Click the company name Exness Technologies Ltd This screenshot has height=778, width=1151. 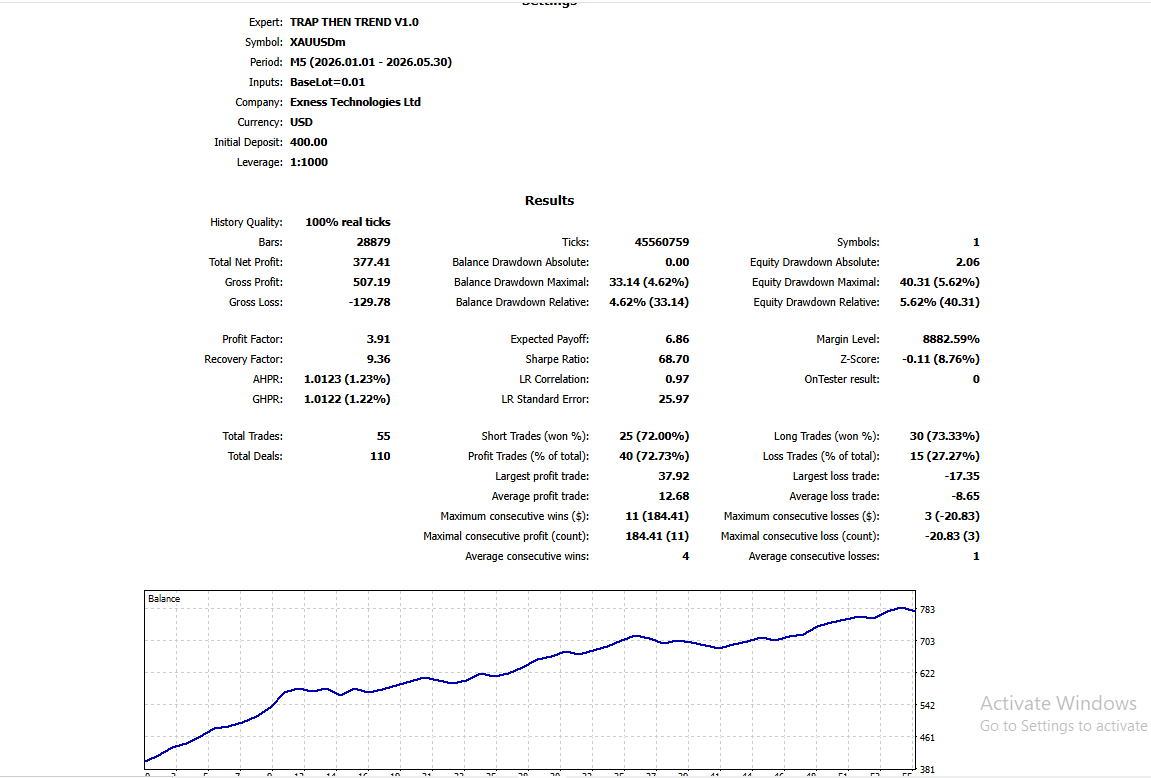[355, 102]
